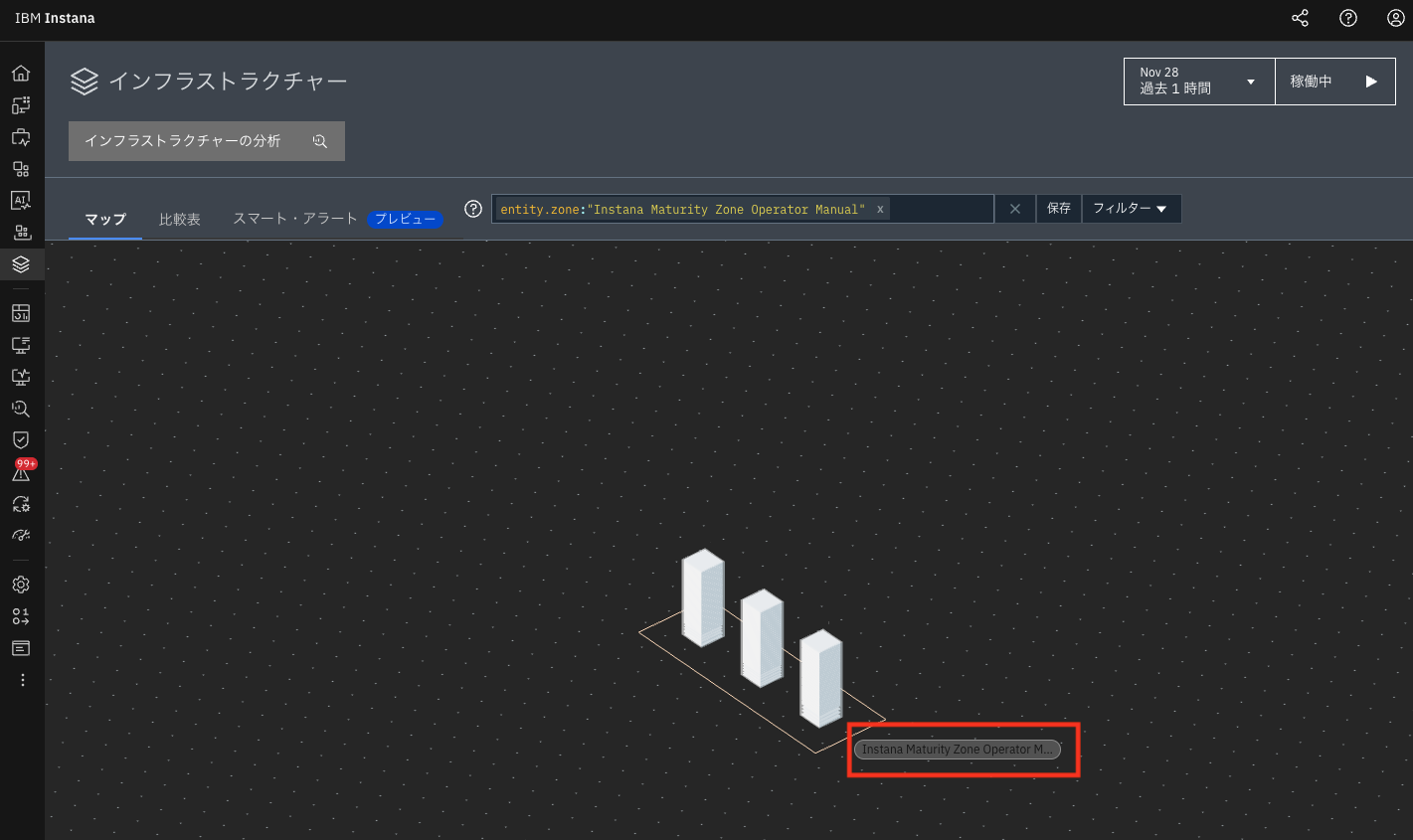The height and width of the screenshot is (840, 1413).
Task: Select the leftmost server tower on map
Action: pyautogui.click(x=703, y=597)
